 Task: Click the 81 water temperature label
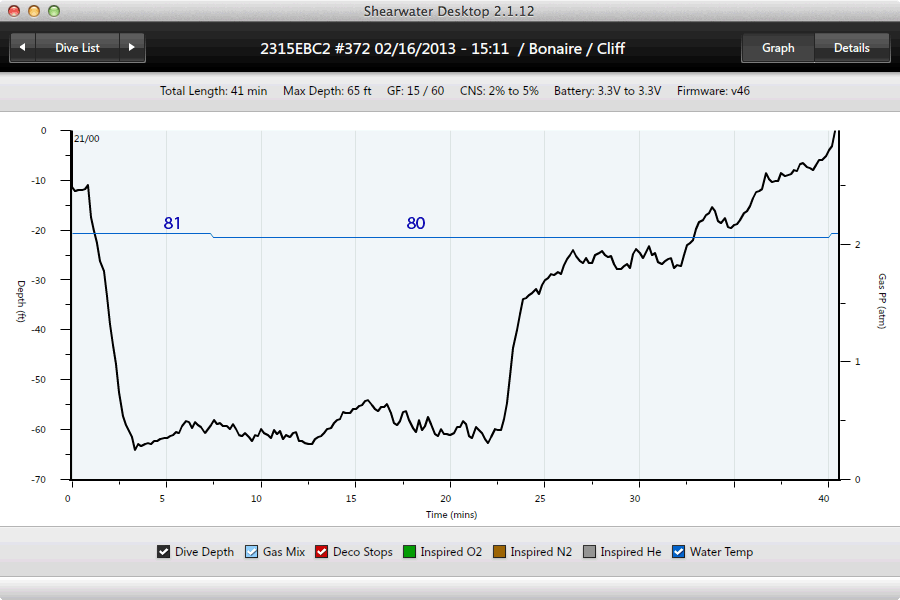(172, 223)
